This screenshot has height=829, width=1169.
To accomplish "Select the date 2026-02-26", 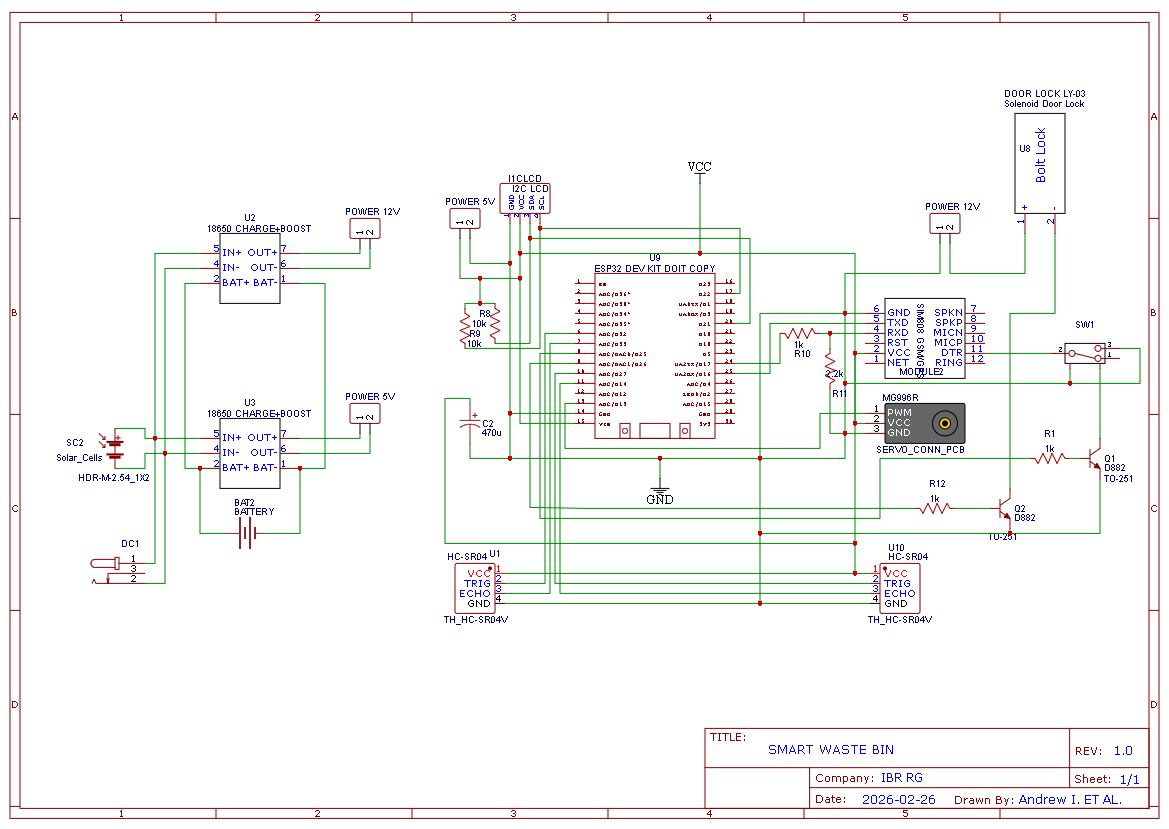I will [898, 799].
